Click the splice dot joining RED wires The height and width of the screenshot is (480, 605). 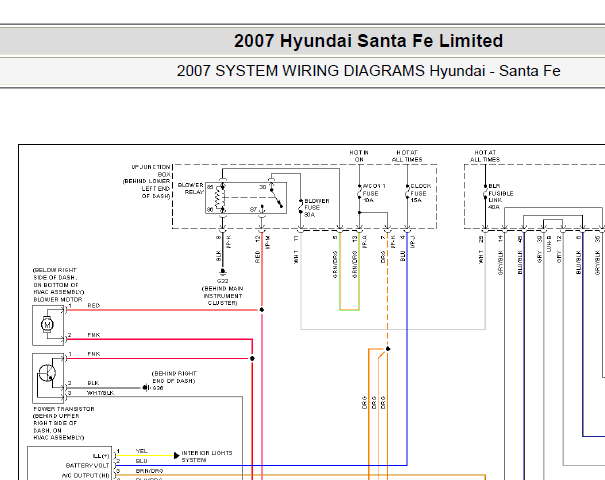(262, 310)
